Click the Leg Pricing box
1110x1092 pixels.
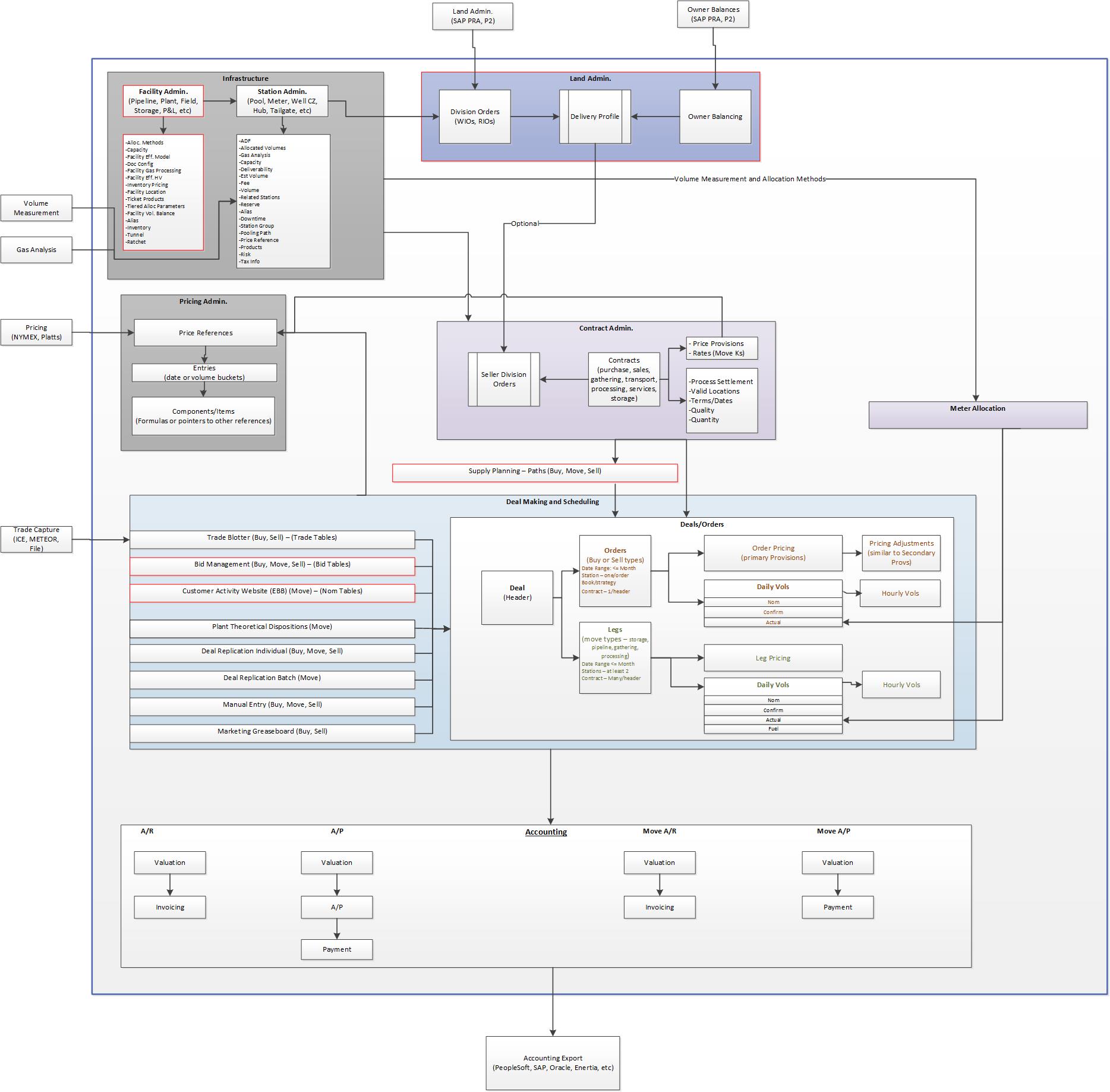(773, 658)
